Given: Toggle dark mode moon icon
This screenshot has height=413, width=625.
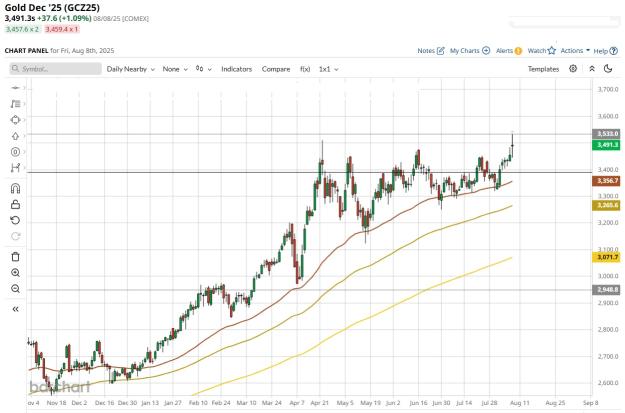Looking at the screenshot, I should tap(608, 69).
